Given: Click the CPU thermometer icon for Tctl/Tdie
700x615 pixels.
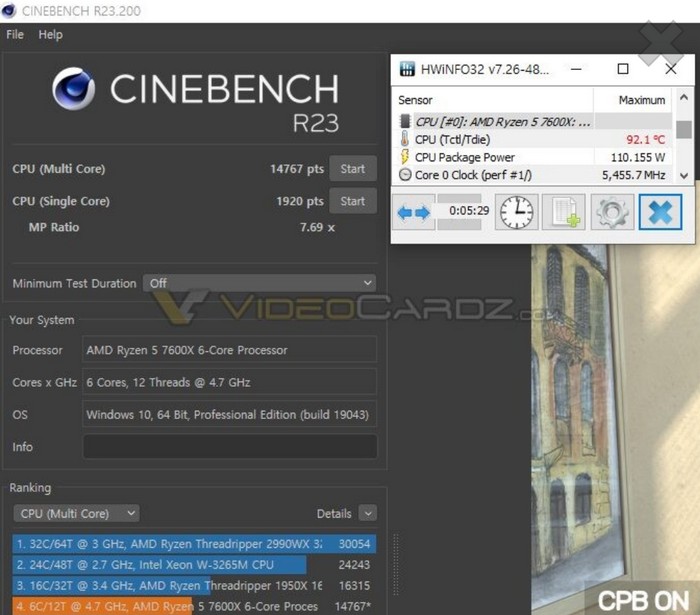Looking at the screenshot, I should (x=405, y=140).
